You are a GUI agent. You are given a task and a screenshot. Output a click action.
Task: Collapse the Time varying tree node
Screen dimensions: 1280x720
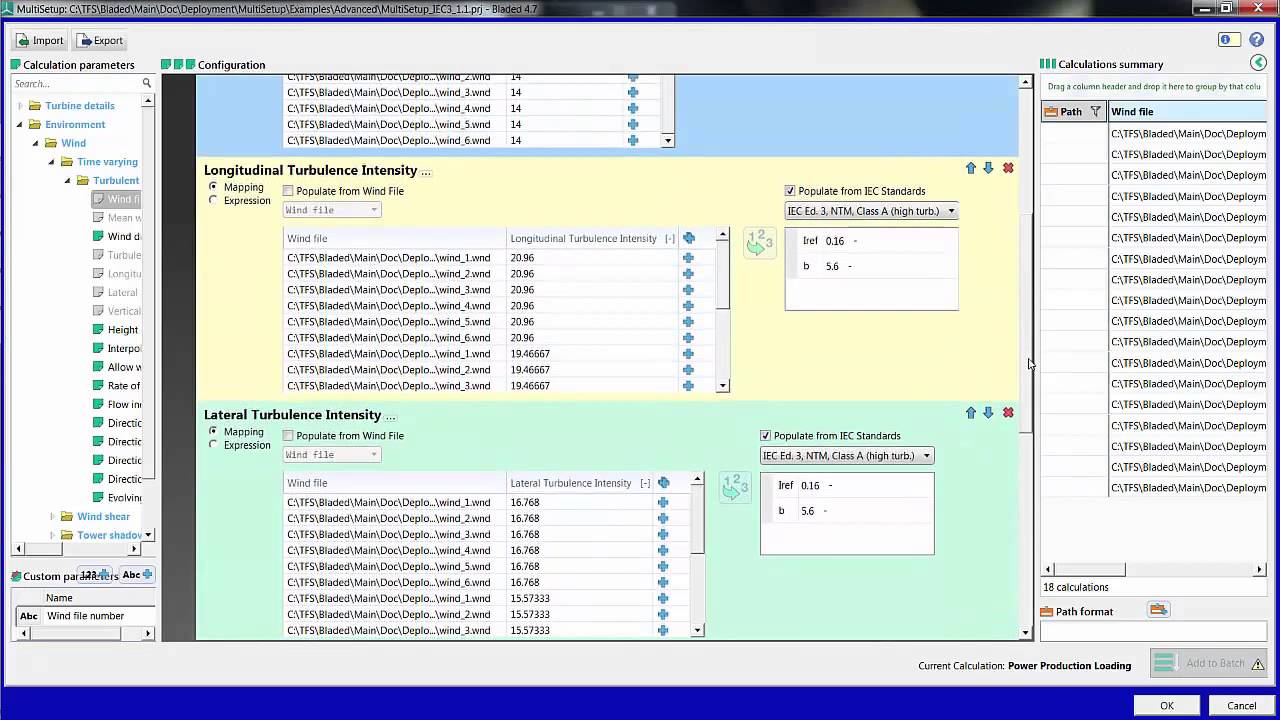click(x=52, y=162)
